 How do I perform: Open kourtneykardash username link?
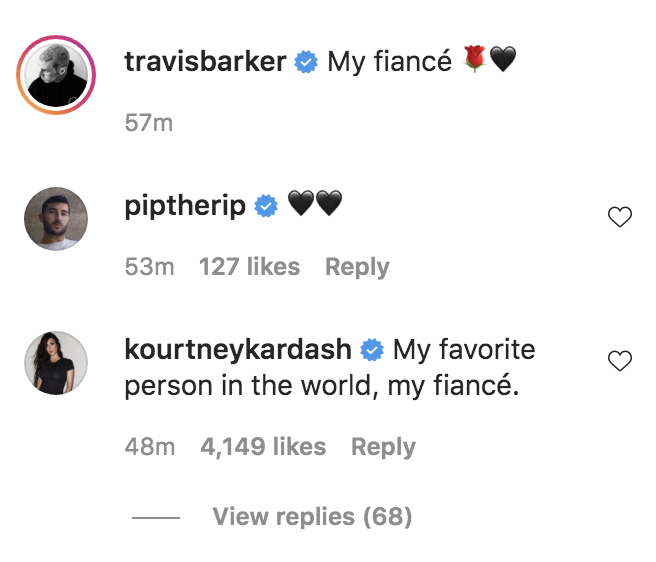pos(238,351)
